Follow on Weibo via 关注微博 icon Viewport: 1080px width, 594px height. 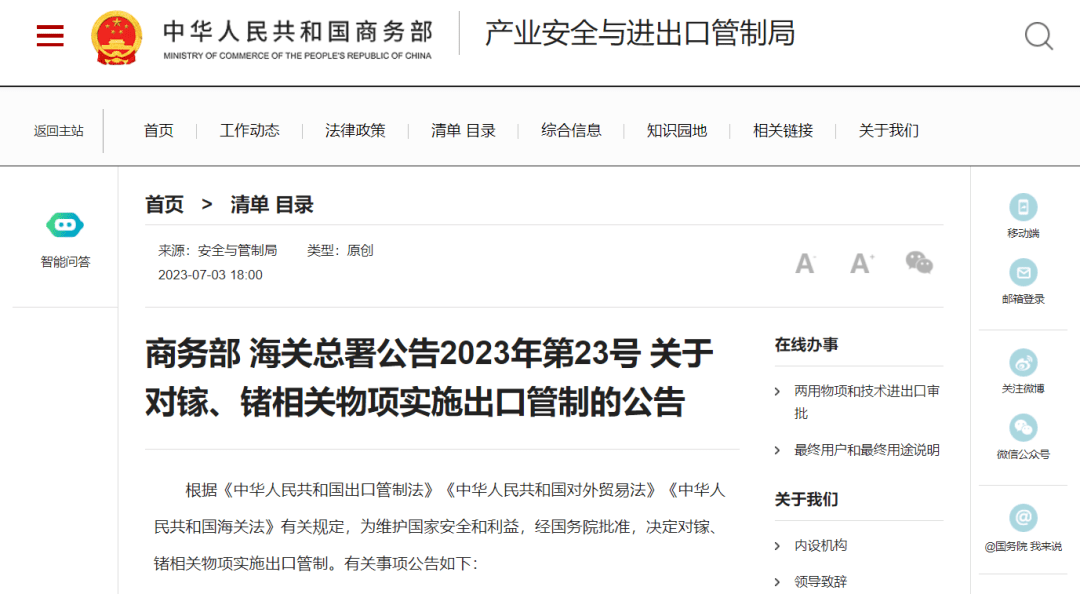[1023, 362]
